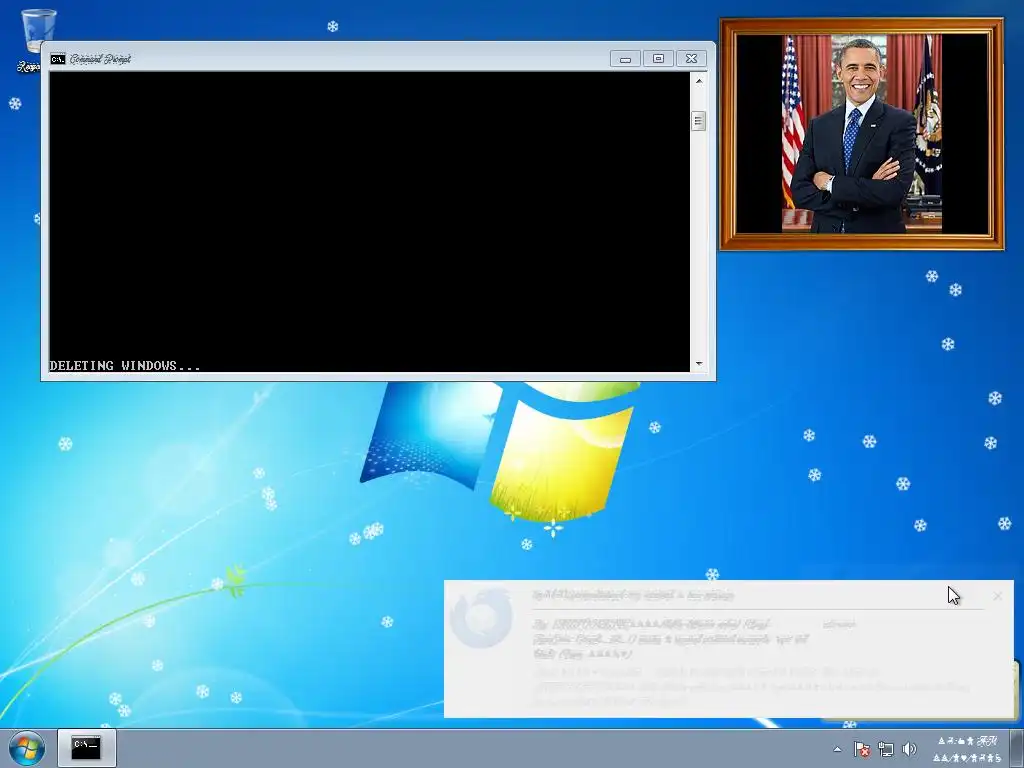Open Action Center flag tray icon
The width and height of the screenshot is (1024, 768).
point(861,749)
